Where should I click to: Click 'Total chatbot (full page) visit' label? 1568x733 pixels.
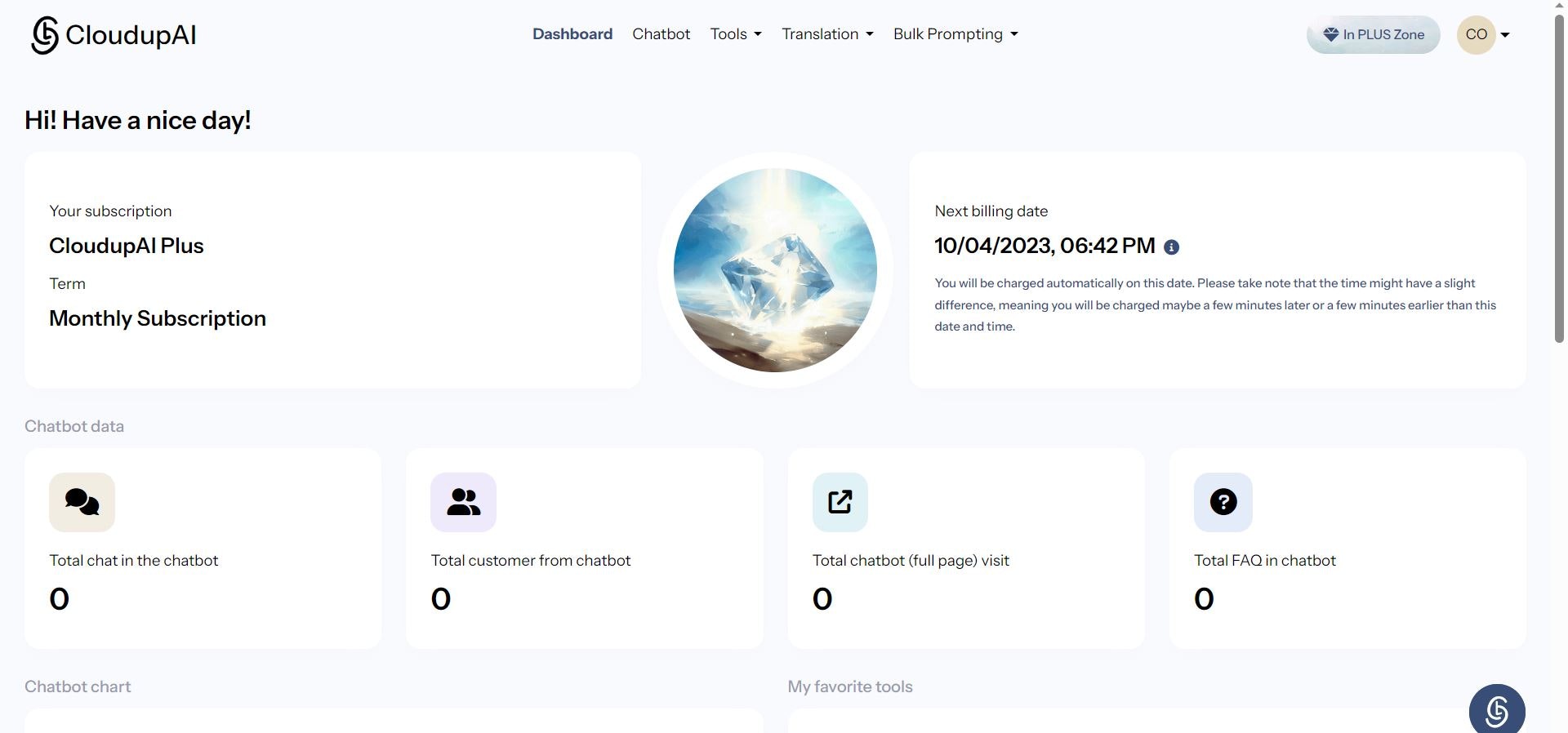pos(911,561)
